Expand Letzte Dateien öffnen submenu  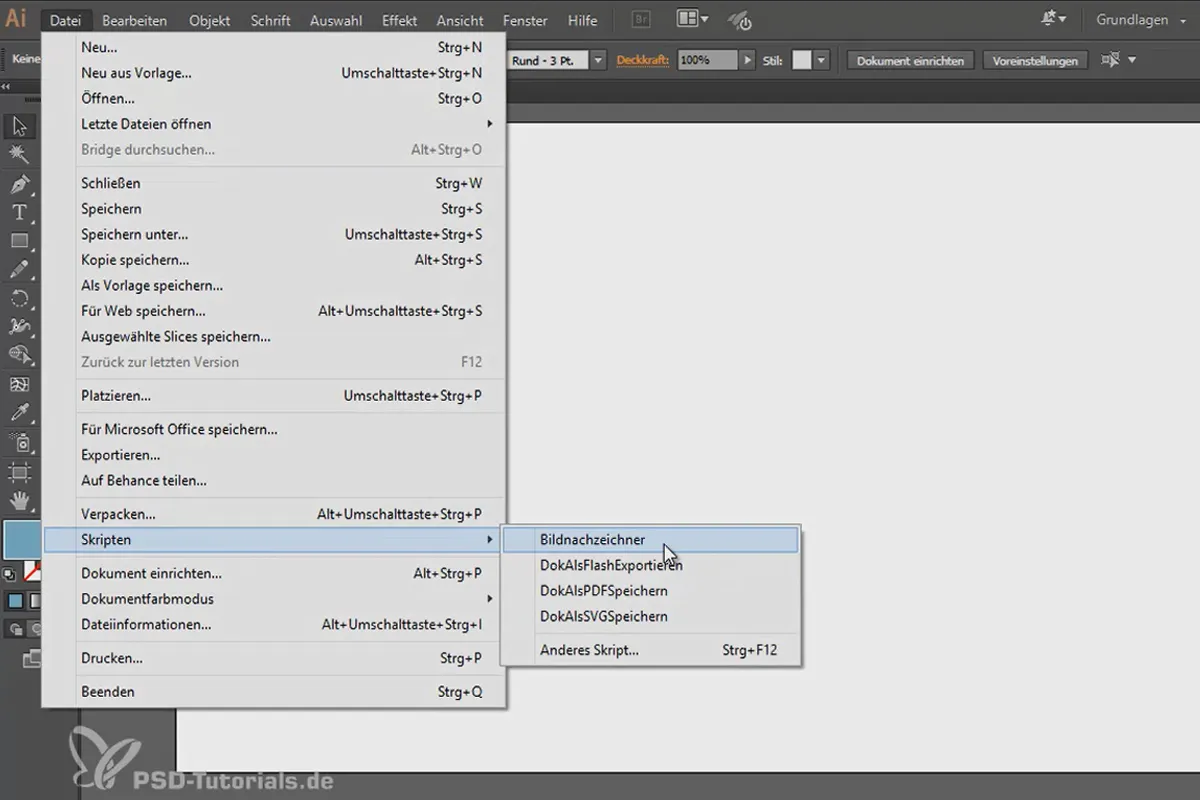[x=275, y=124]
